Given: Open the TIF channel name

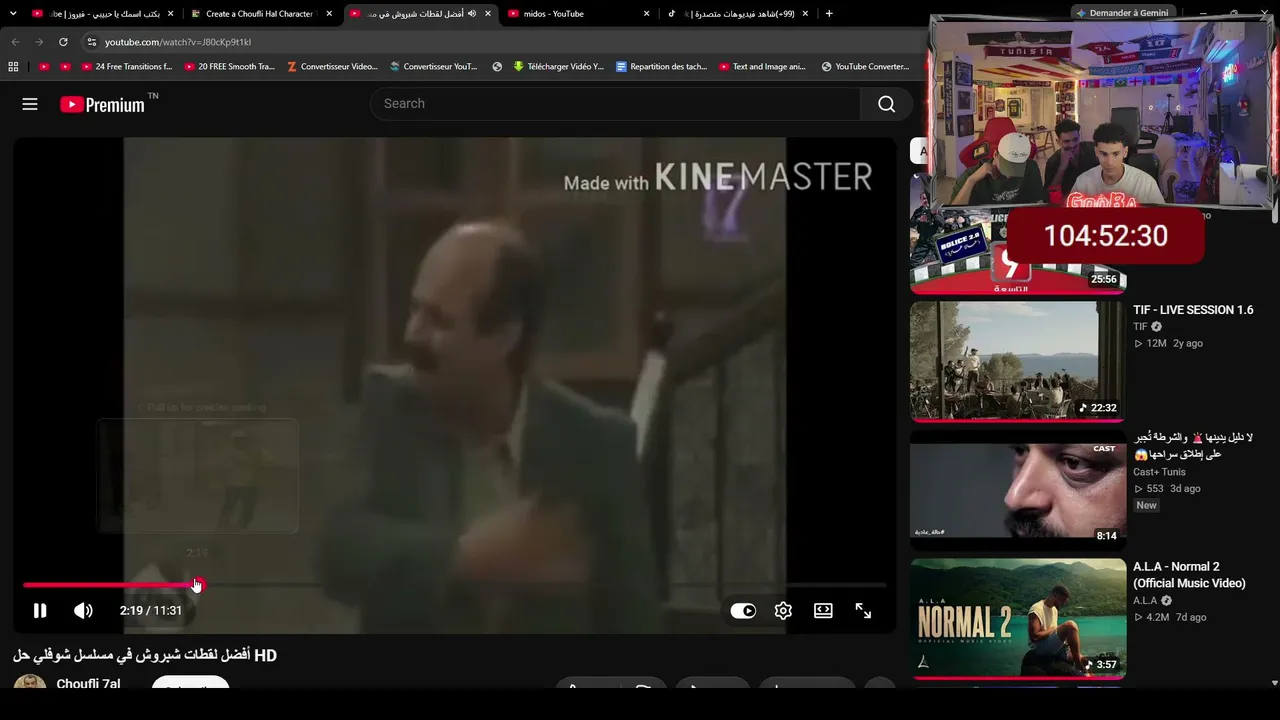Looking at the screenshot, I should click(1140, 327).
